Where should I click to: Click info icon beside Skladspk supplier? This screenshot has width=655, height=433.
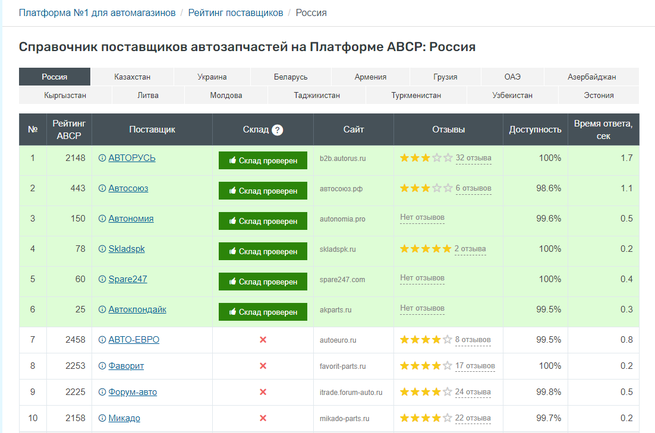pyautogui.click(x=102, y=248)
